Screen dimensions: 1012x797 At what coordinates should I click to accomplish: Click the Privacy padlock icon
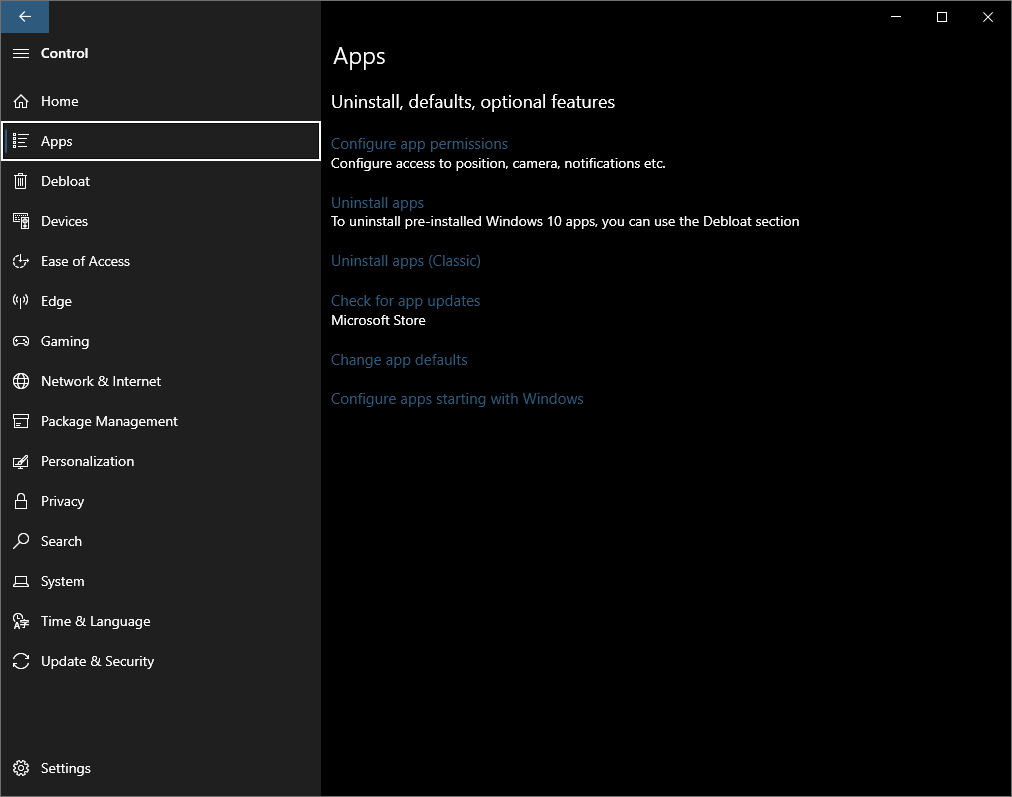(x=21, y=501)
